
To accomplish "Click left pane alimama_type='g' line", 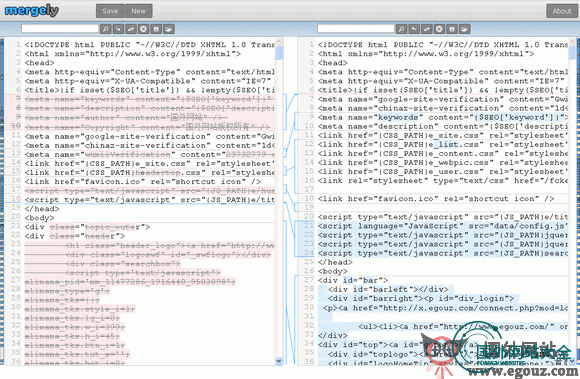I will click(x=67, y=291).
